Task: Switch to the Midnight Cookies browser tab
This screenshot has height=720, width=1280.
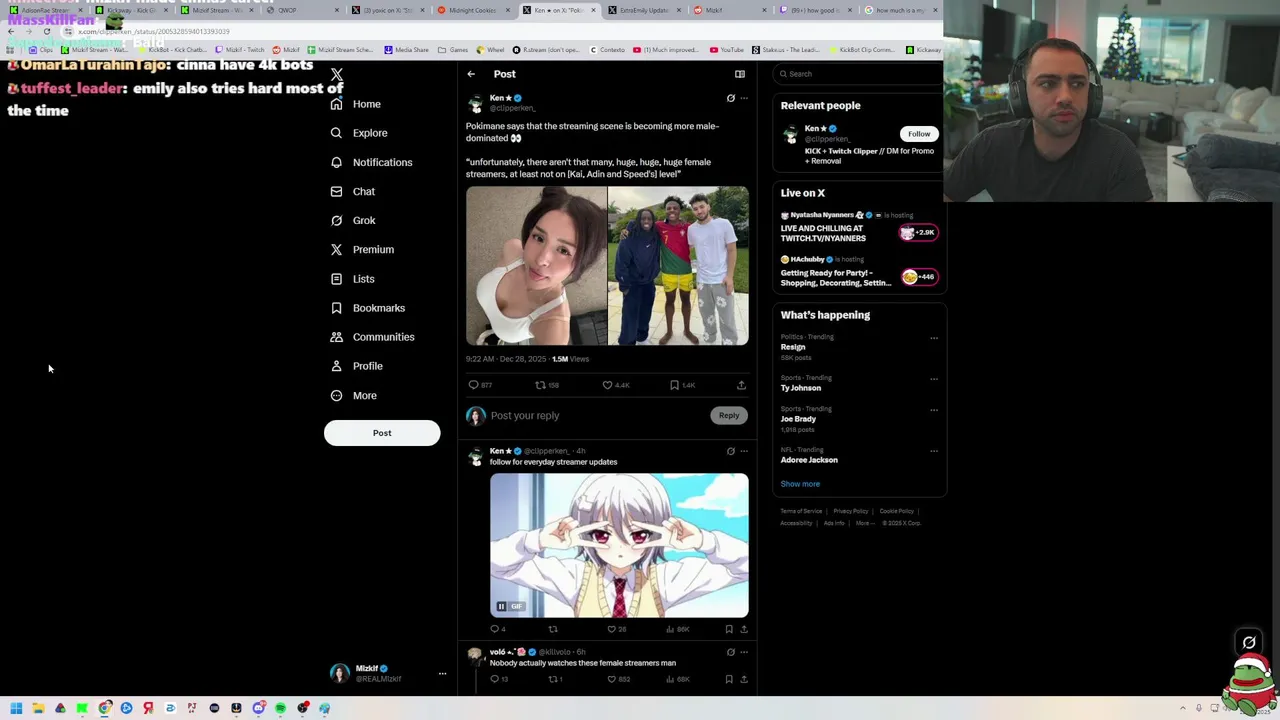Action: click(x=473, y=10)
